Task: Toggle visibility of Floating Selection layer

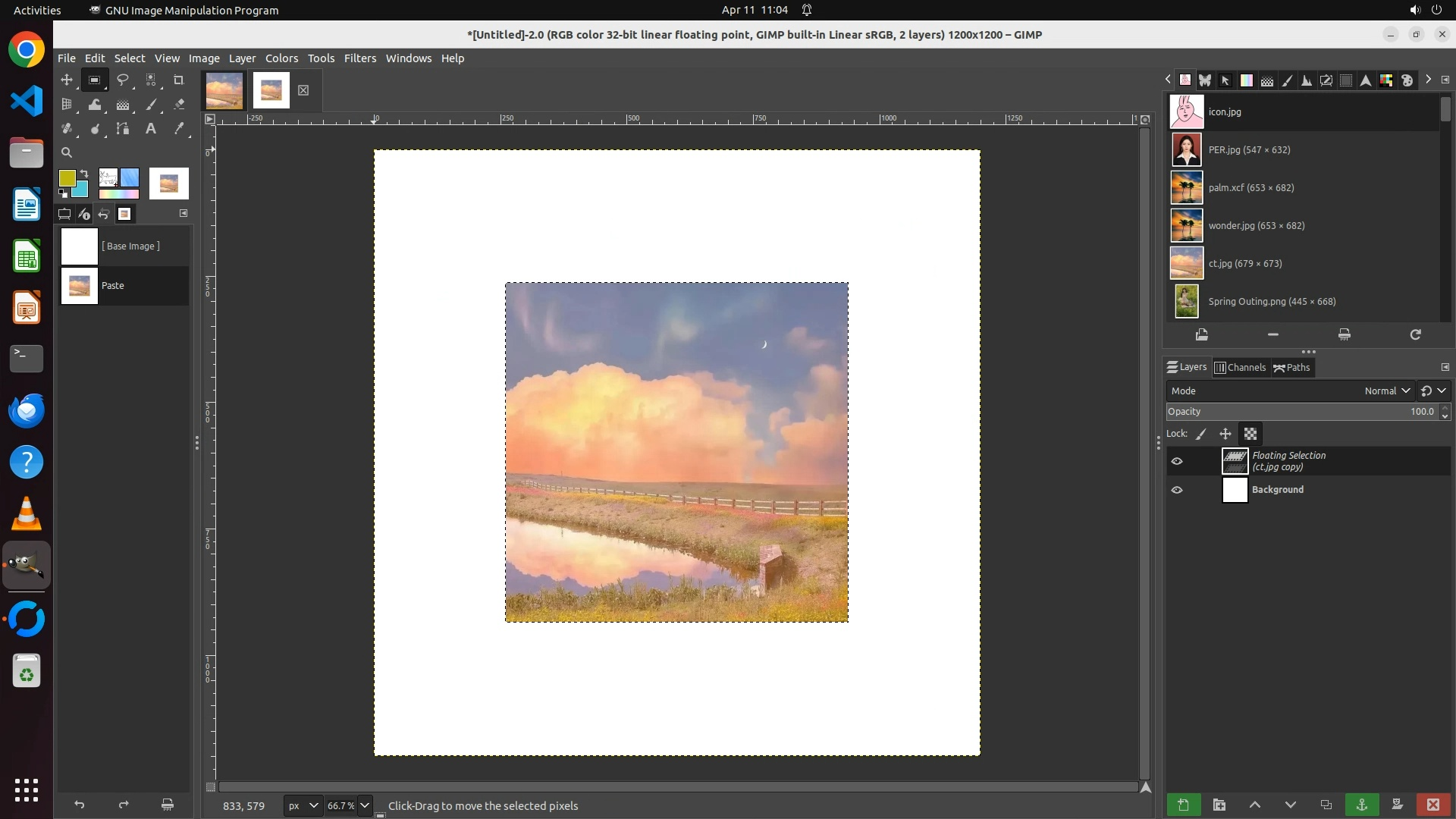Action: pyautogui.click(x=1177, y=461)
